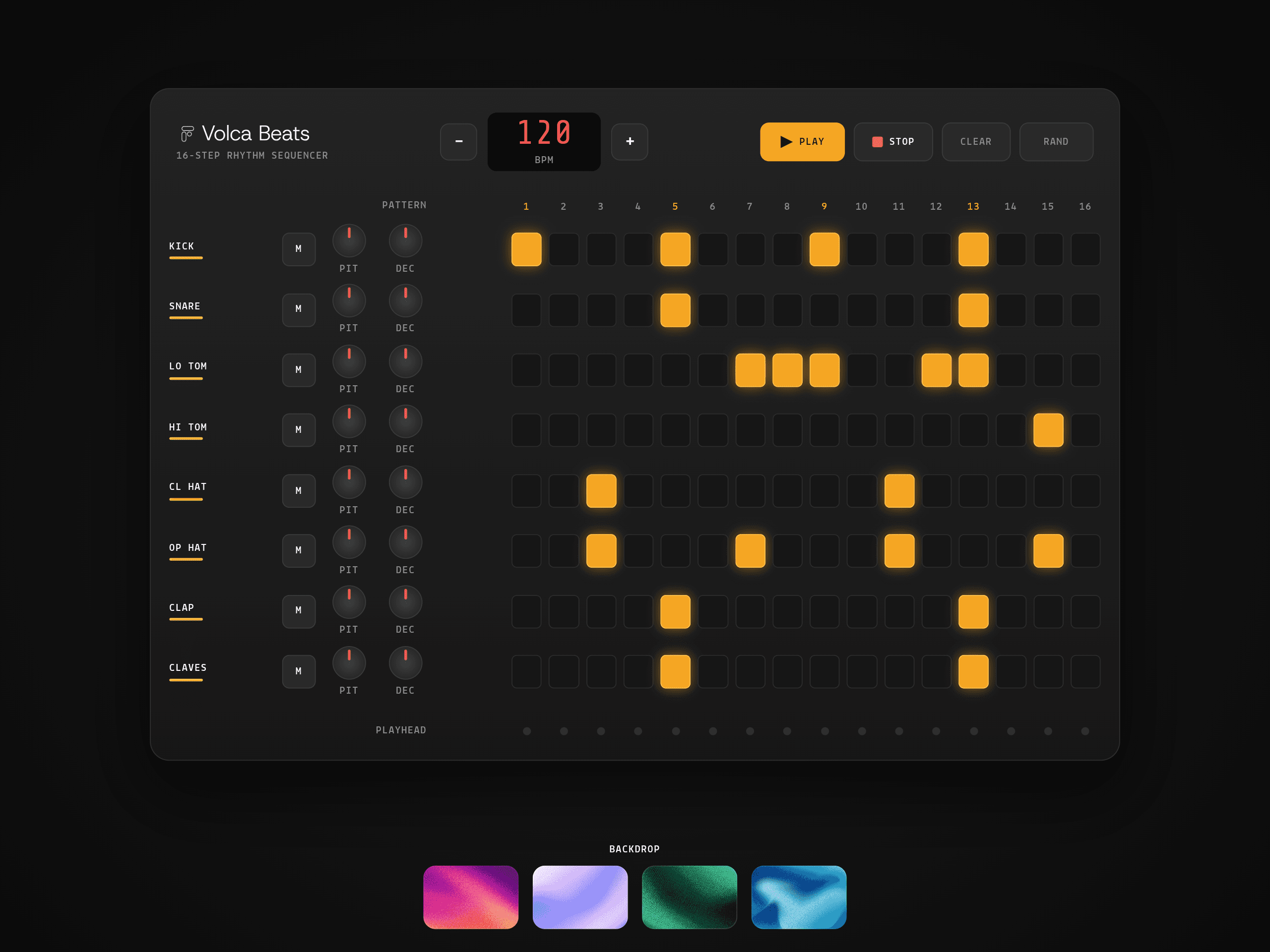Click the CLAVES decay knob
1270x952 pixels.
pyautogui.click(x=405, y=663)
